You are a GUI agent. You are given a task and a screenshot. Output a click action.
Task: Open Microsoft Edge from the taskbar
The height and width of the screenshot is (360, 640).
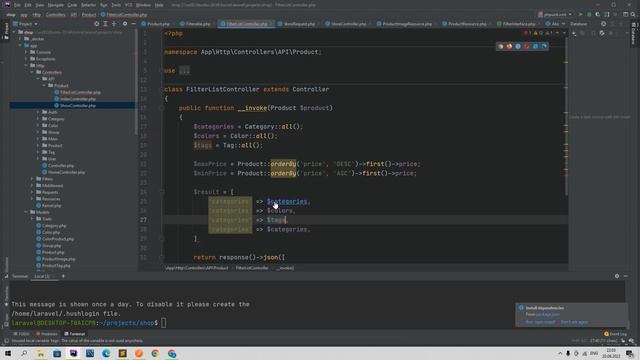tap(106, 353)
